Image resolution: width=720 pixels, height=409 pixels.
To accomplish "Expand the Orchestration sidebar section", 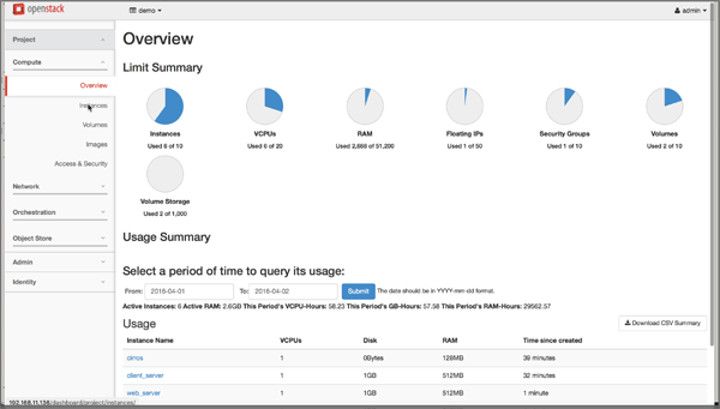I will 60,213.
